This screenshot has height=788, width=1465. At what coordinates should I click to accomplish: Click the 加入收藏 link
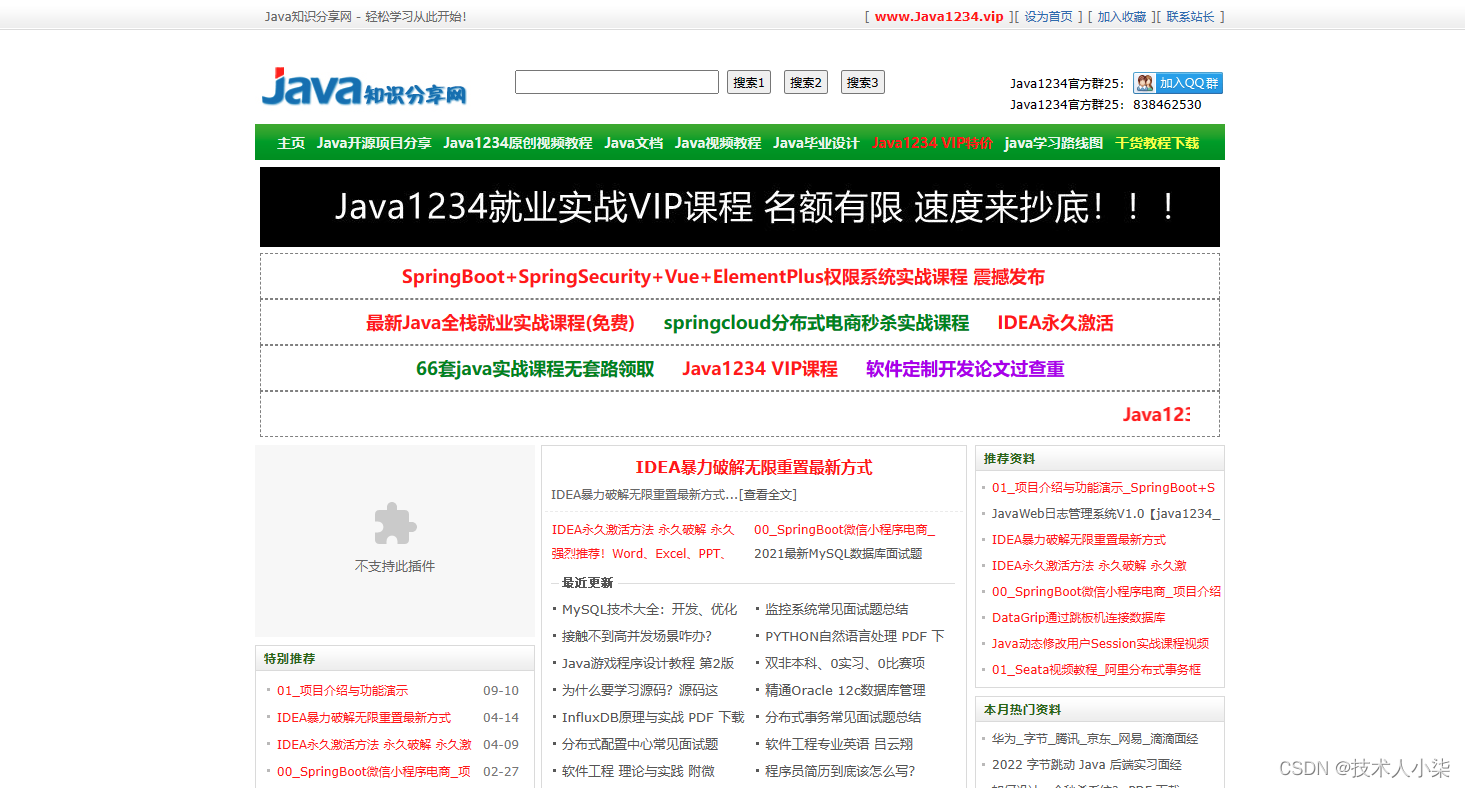pyautogui.click(x=1122, y=16)
